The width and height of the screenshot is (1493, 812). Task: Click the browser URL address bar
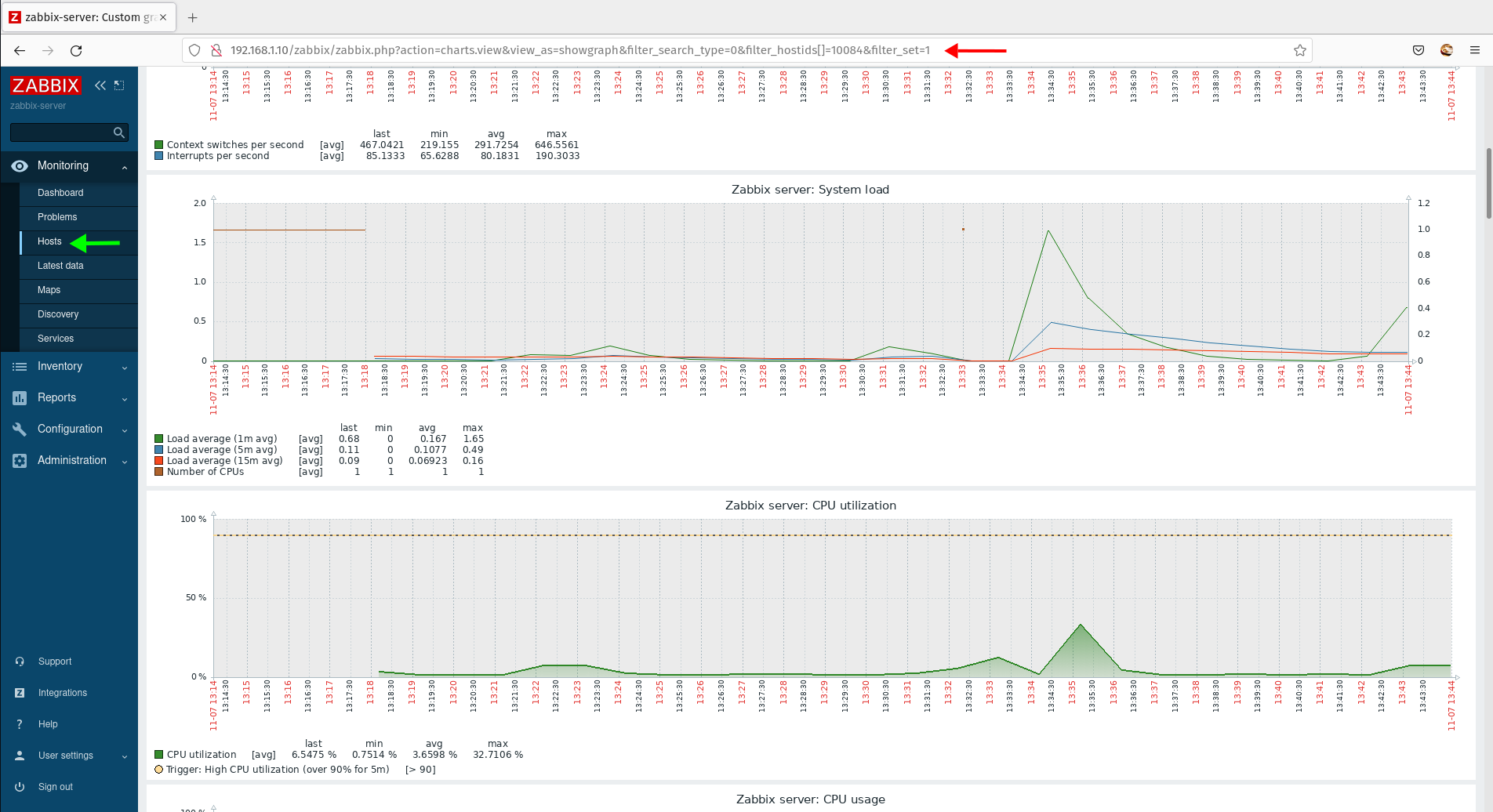(x=580, y=50)
